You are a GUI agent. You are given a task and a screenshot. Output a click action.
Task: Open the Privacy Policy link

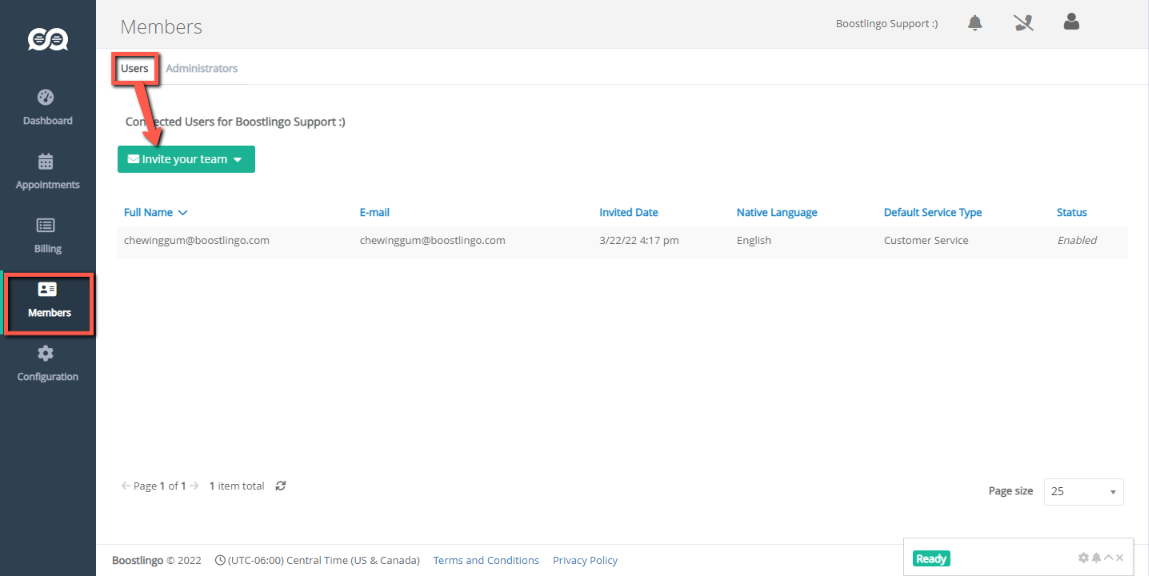(585, 560)
